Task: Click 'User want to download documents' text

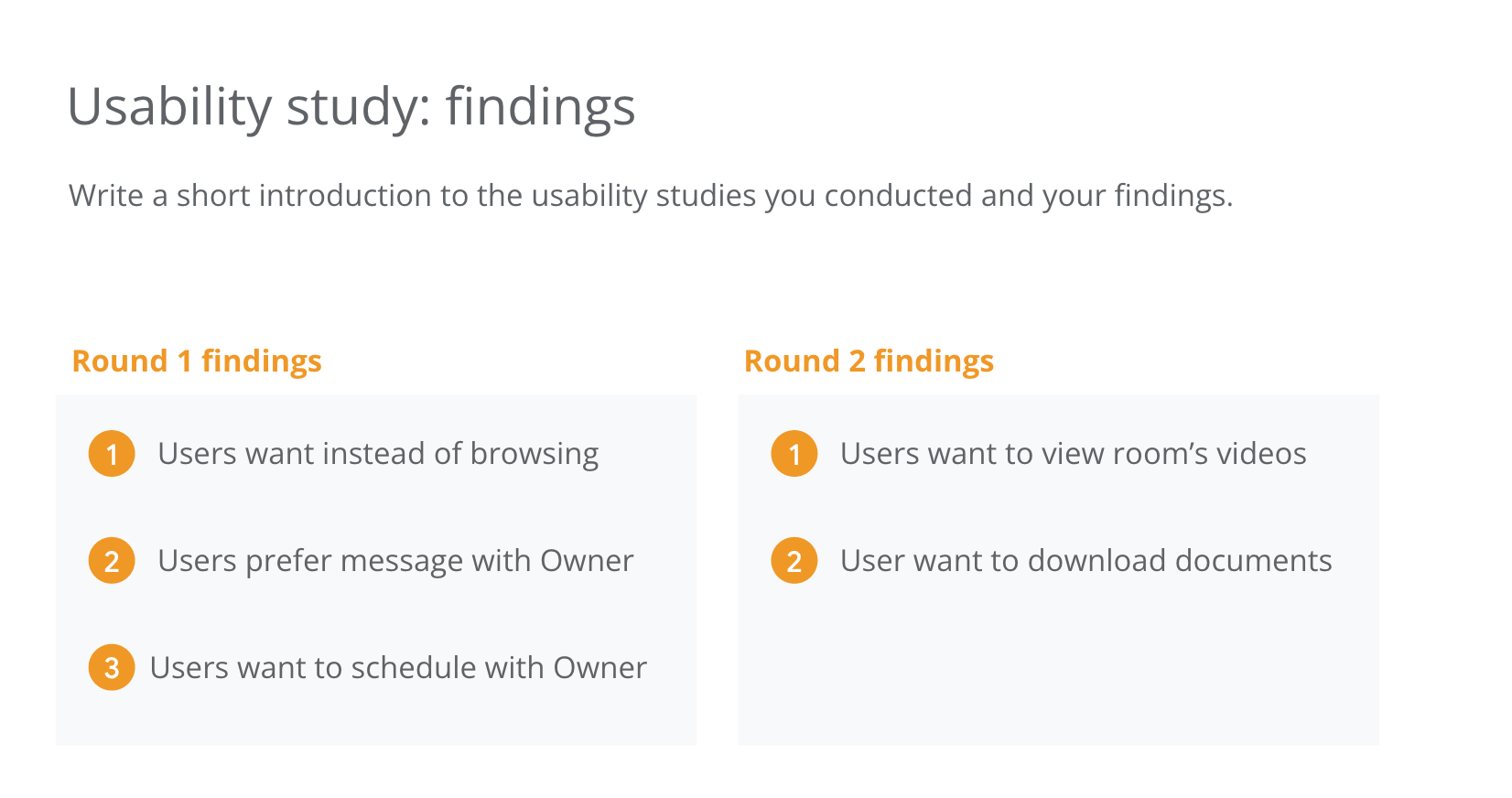Action: point(1086,561)
